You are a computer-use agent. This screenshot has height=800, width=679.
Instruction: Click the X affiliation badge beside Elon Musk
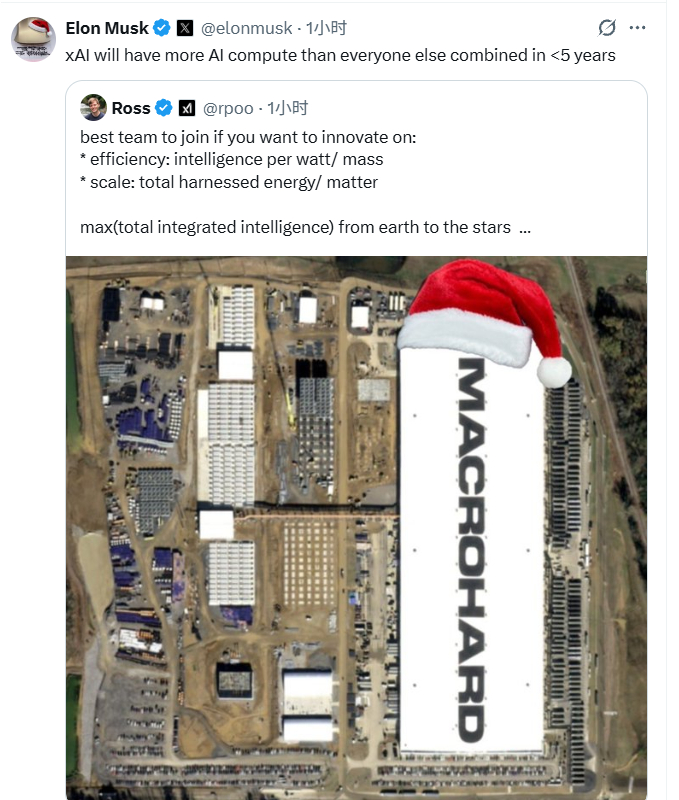pos(185,28)
